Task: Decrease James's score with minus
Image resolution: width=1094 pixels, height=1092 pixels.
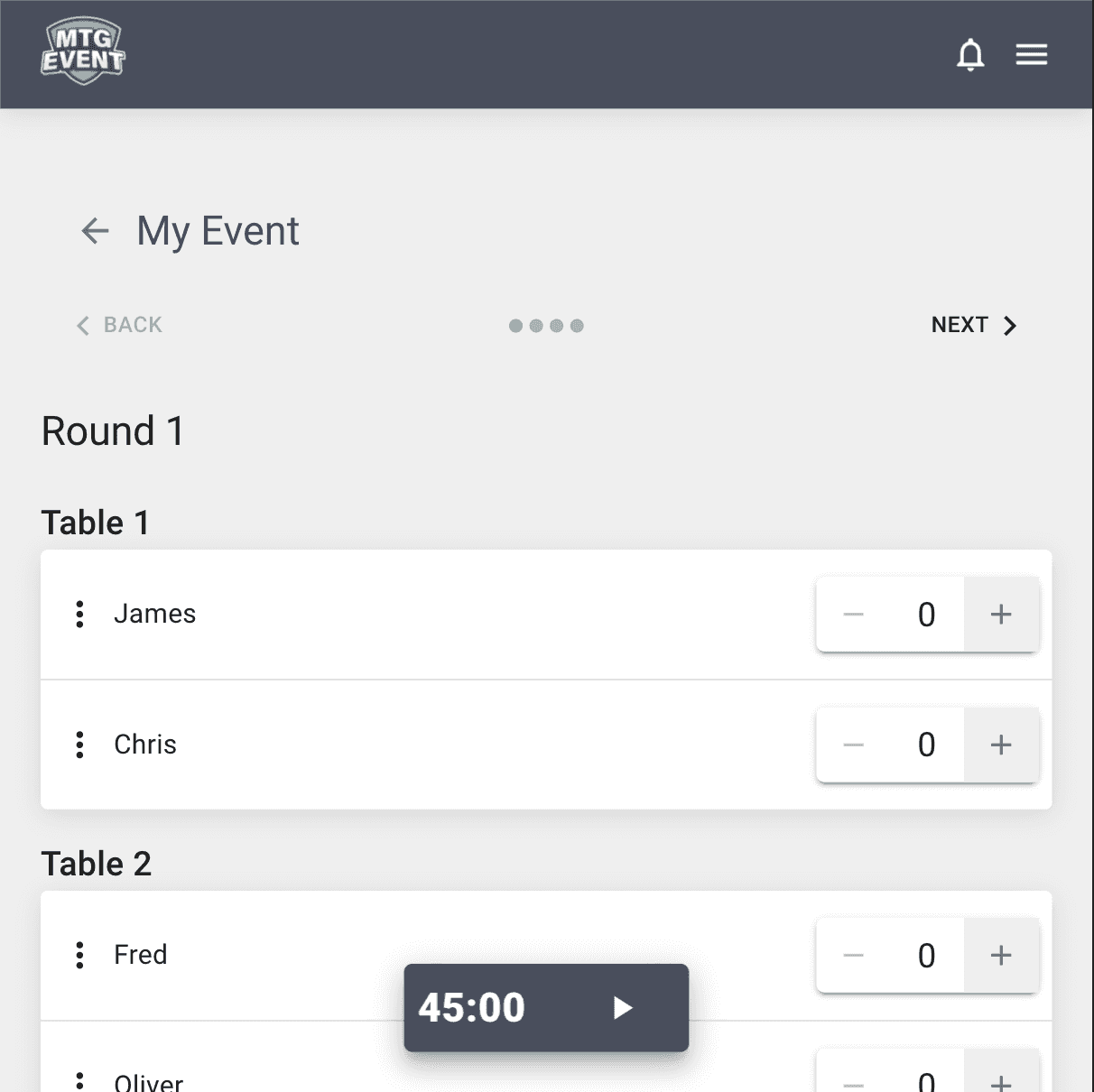Action: (853, 615)
